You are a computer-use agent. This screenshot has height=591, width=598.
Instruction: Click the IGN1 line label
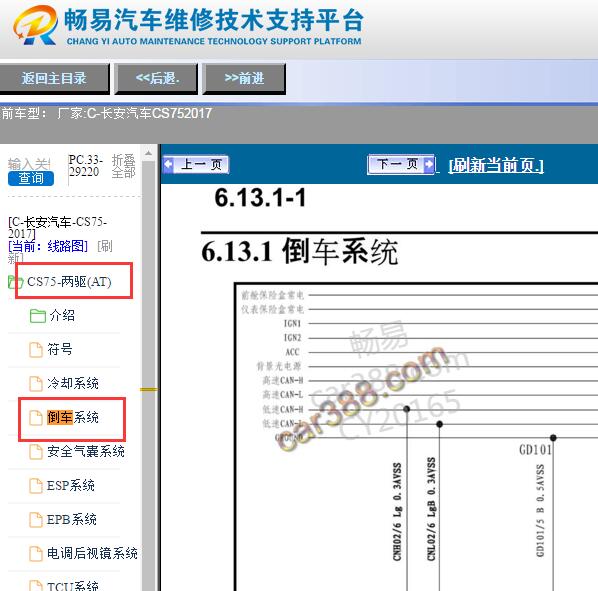[293, 323]
